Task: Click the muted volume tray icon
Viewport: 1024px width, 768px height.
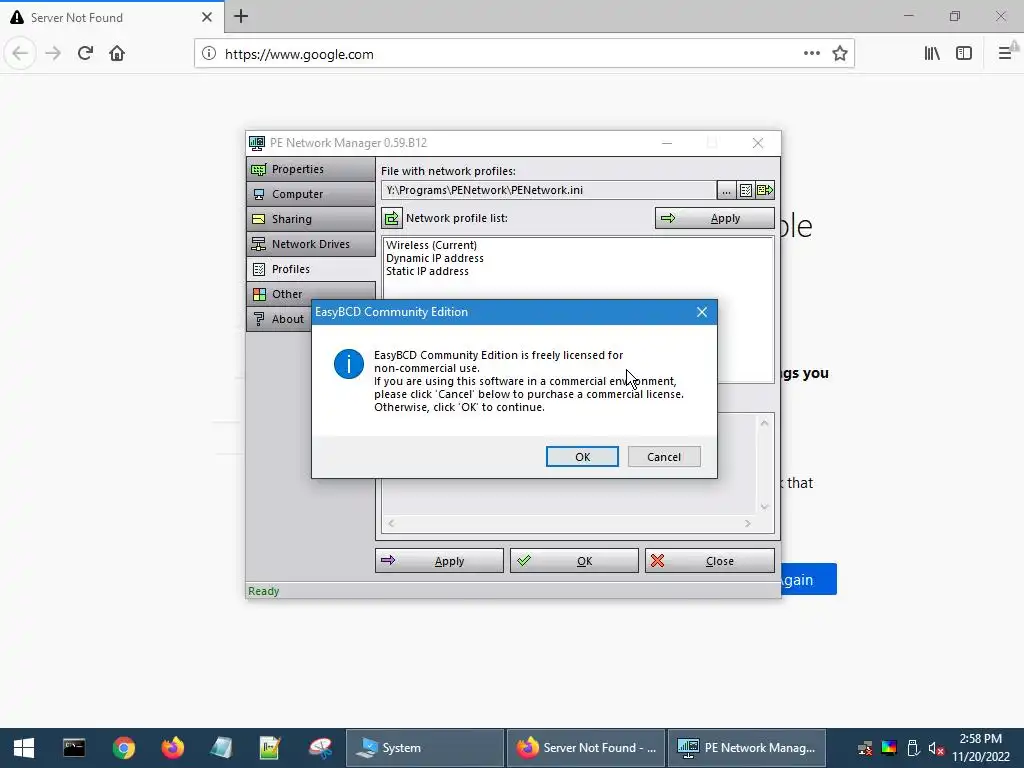Action: [936, 748]
